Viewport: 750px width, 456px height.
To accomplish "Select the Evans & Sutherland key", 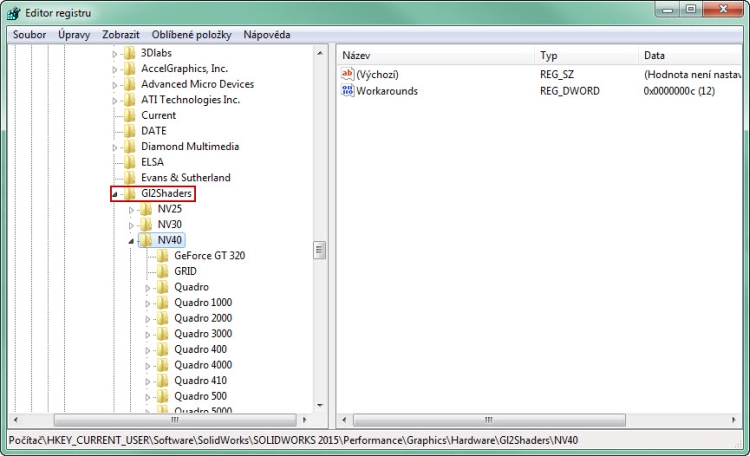I will [x=186, y=178].
